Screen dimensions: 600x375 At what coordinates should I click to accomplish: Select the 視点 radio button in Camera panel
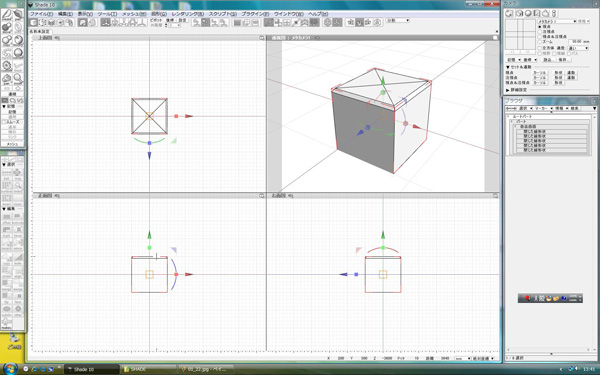tap(540, 27)
